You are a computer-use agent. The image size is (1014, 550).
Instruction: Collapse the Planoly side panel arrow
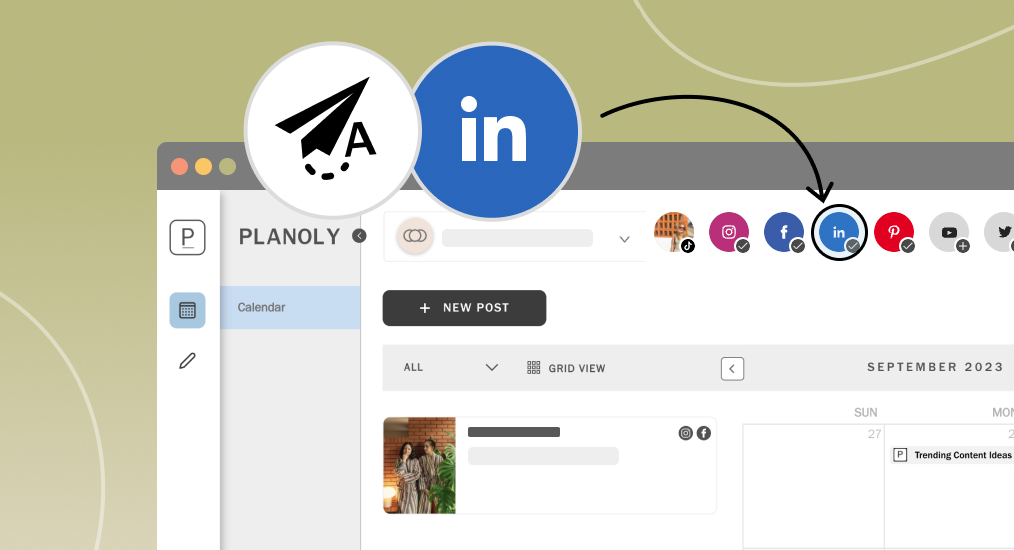point(359,236)
